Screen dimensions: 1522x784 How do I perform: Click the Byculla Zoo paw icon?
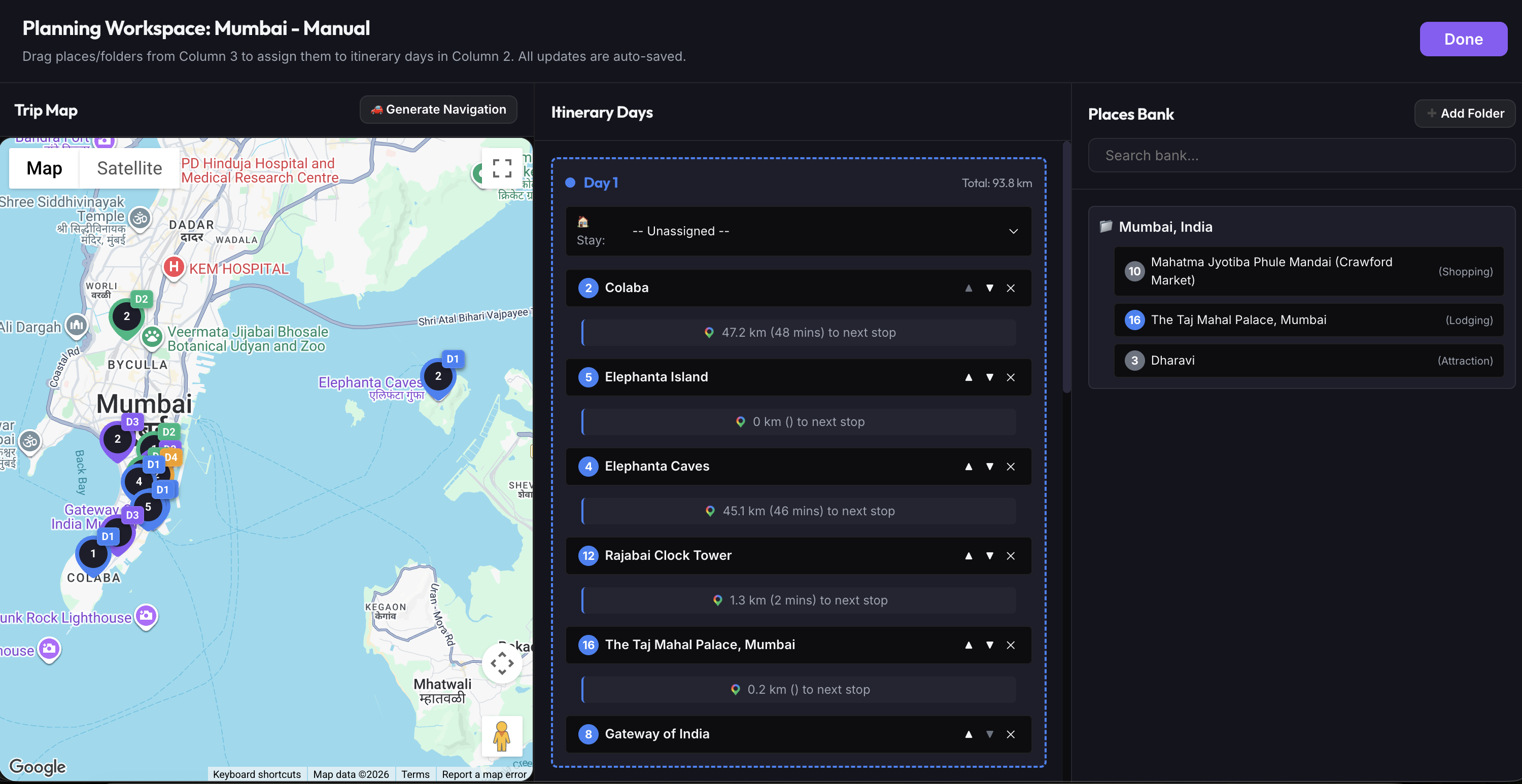coord(152,337)
